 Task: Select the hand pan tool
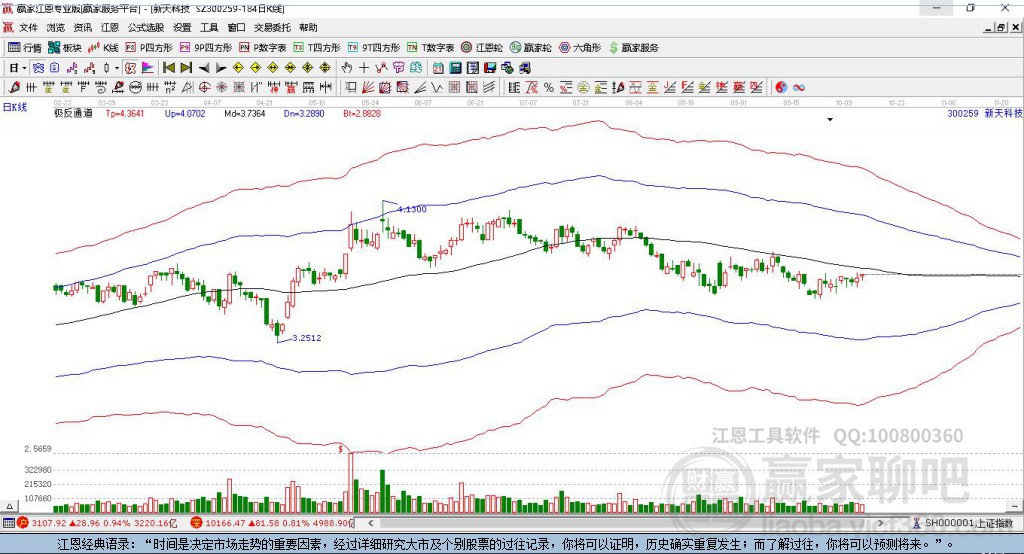click(x=347, y=68)
